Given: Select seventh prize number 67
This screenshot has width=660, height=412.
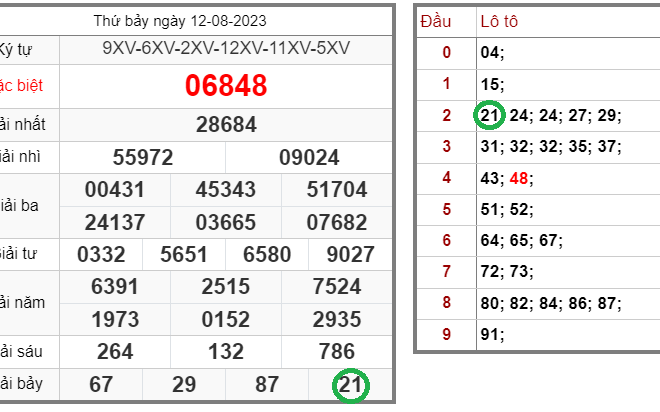Looking at the screenshot, I should tap(101, 385).
